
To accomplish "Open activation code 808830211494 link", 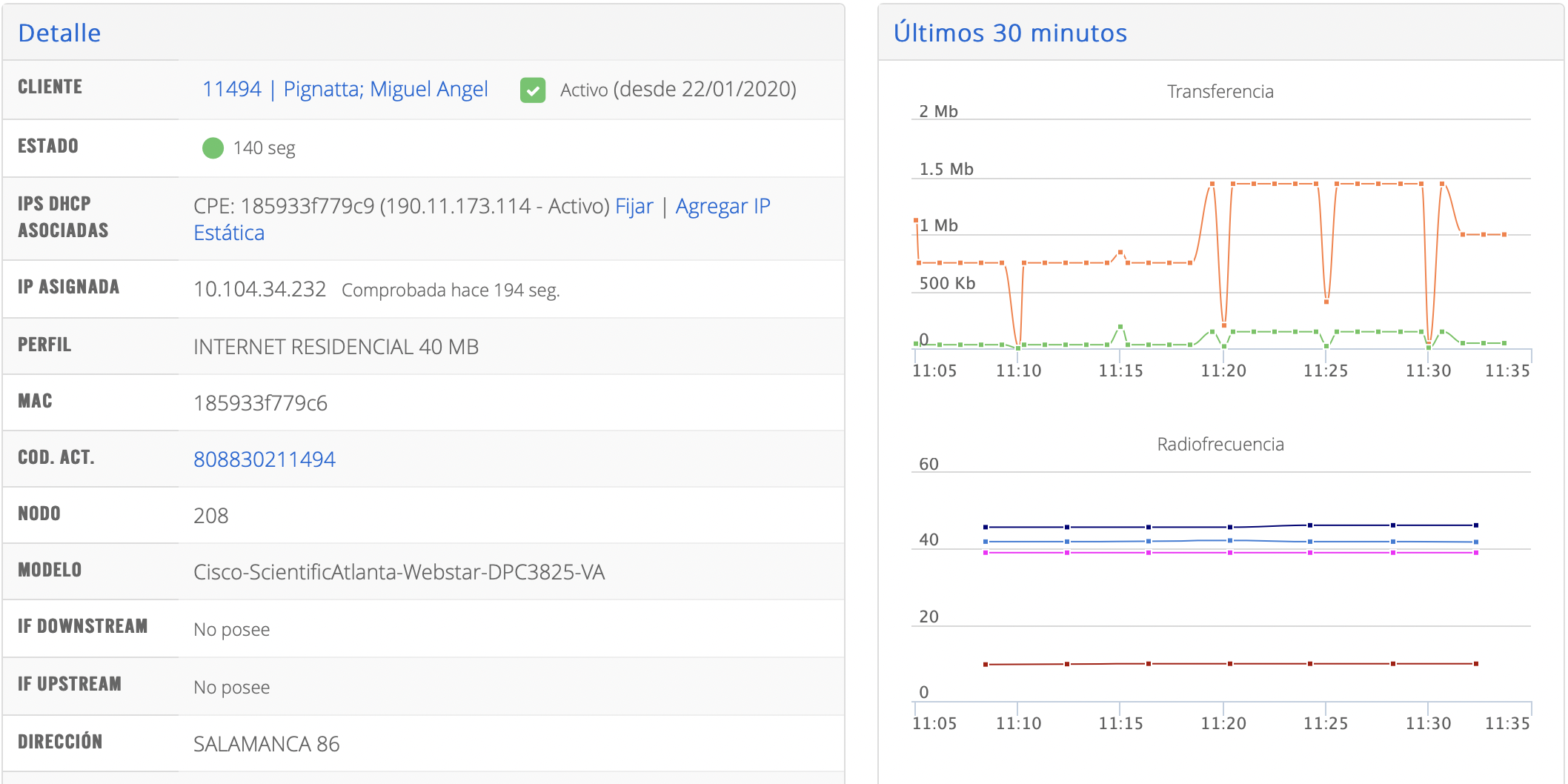I will pos(265,459).
